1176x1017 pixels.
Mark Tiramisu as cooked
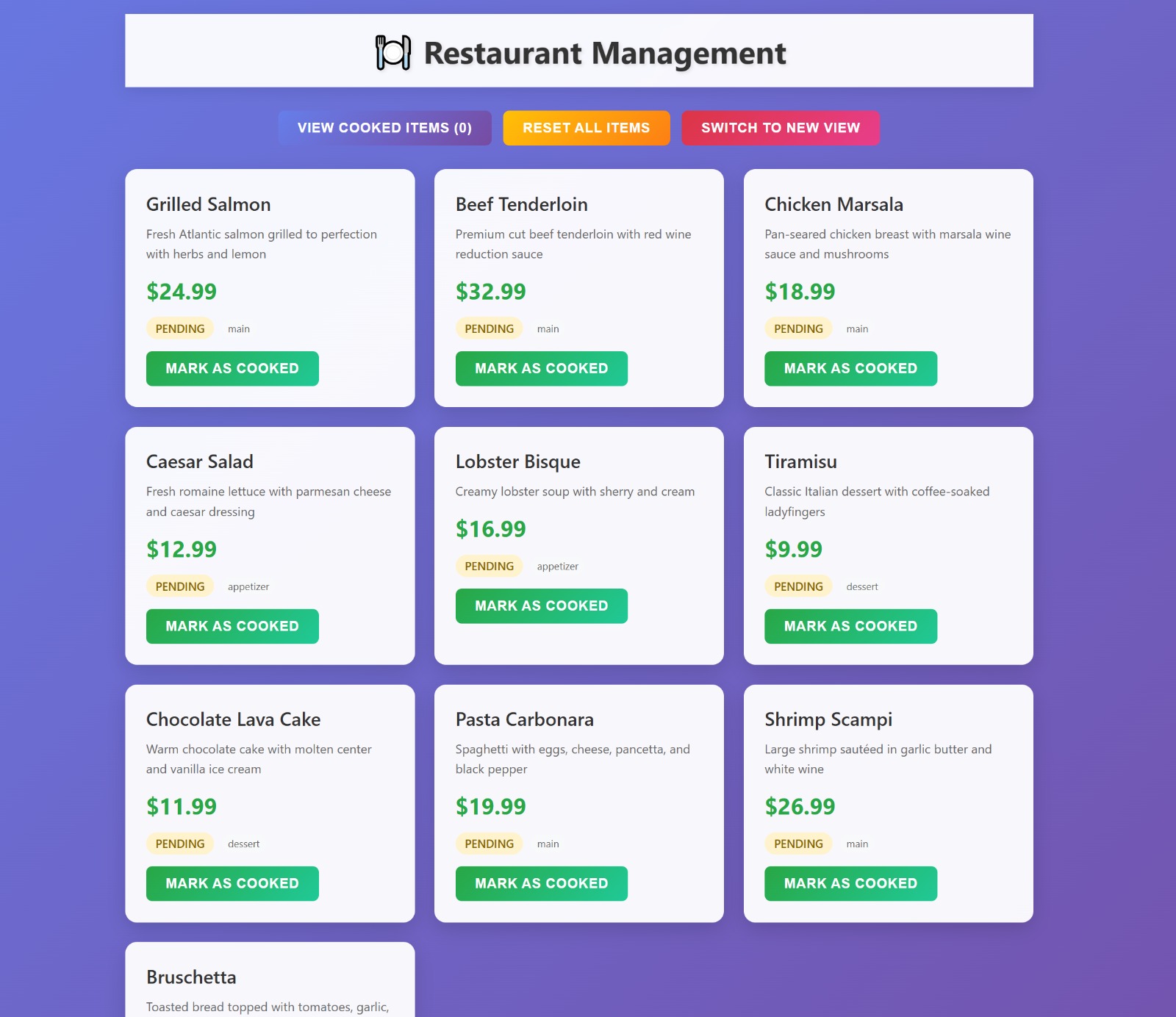point(850,626)
